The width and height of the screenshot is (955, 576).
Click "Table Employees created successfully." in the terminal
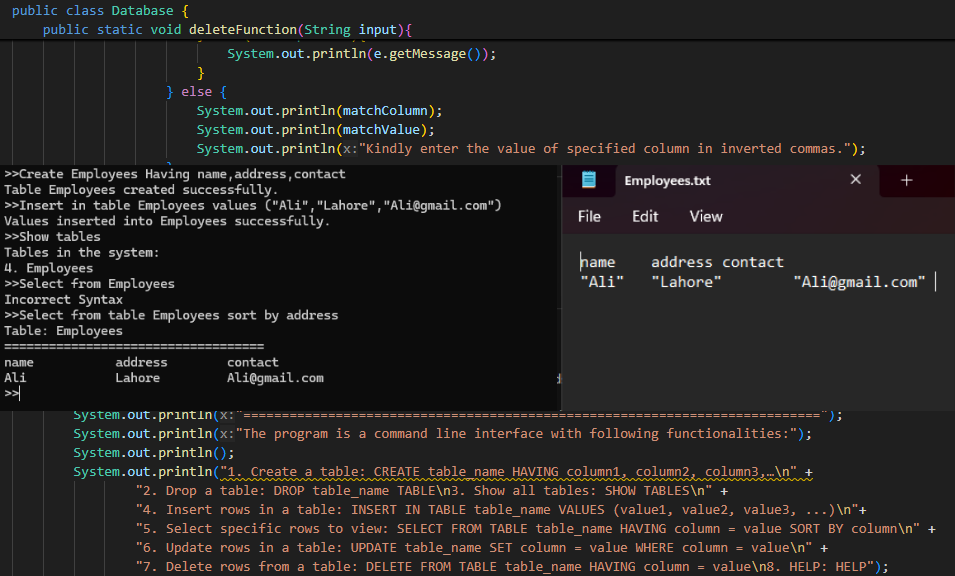(x=141, y=190)
